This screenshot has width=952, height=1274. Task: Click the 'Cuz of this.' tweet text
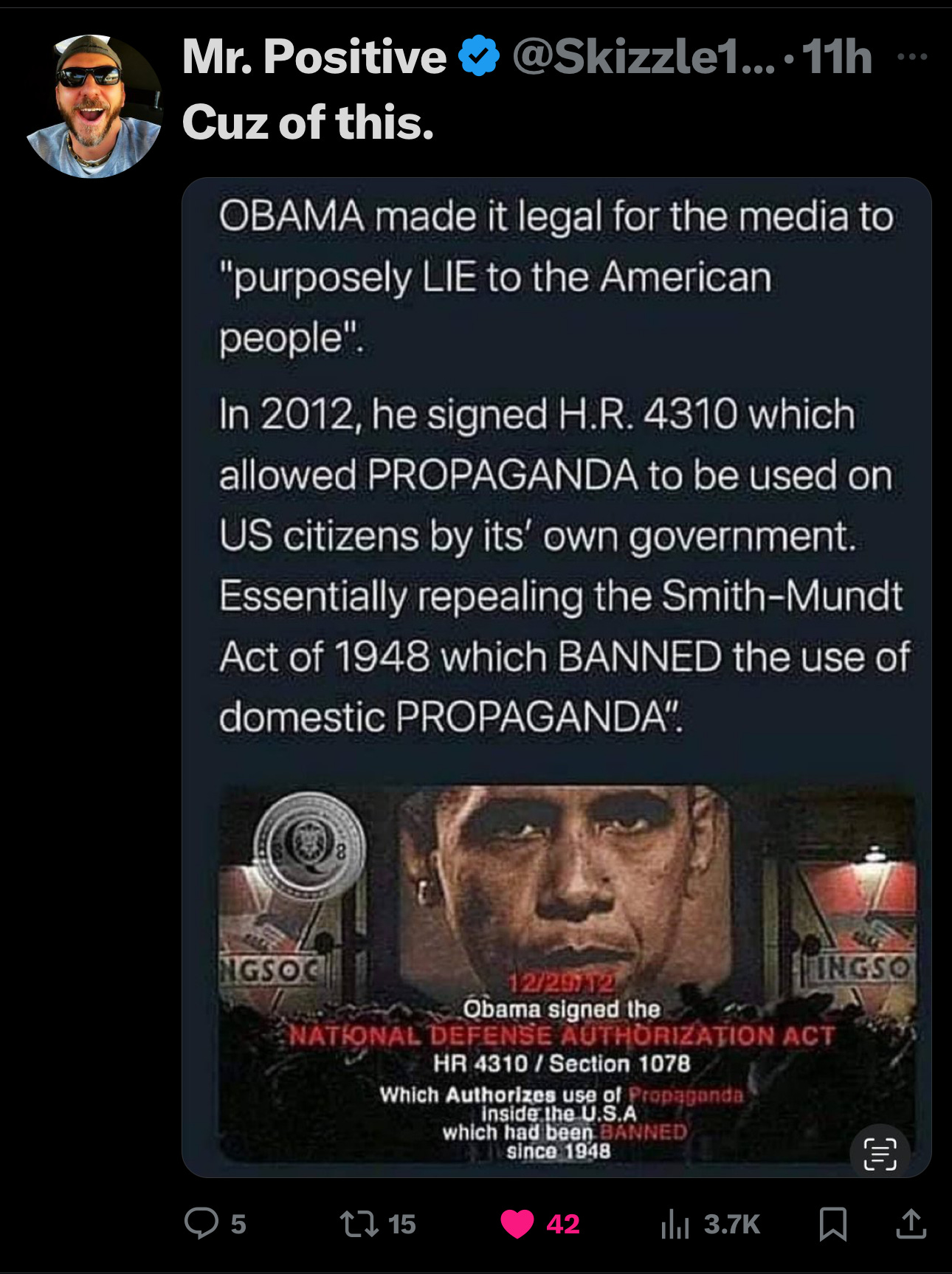[308, 122]
